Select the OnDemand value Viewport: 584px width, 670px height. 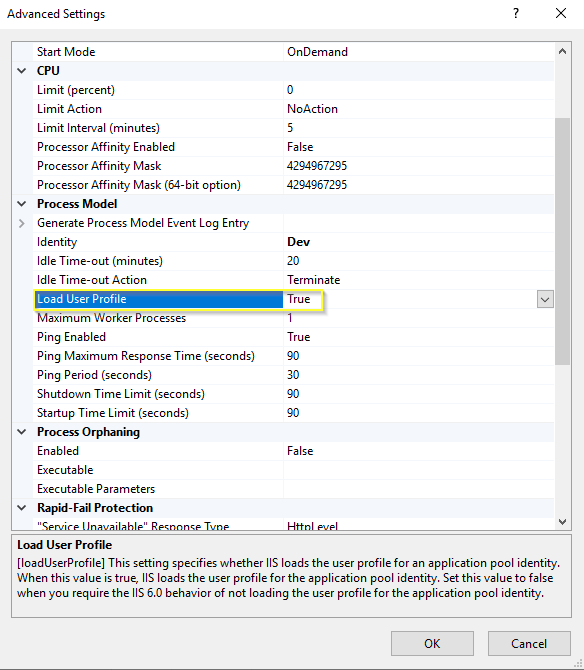coord(317,52)
